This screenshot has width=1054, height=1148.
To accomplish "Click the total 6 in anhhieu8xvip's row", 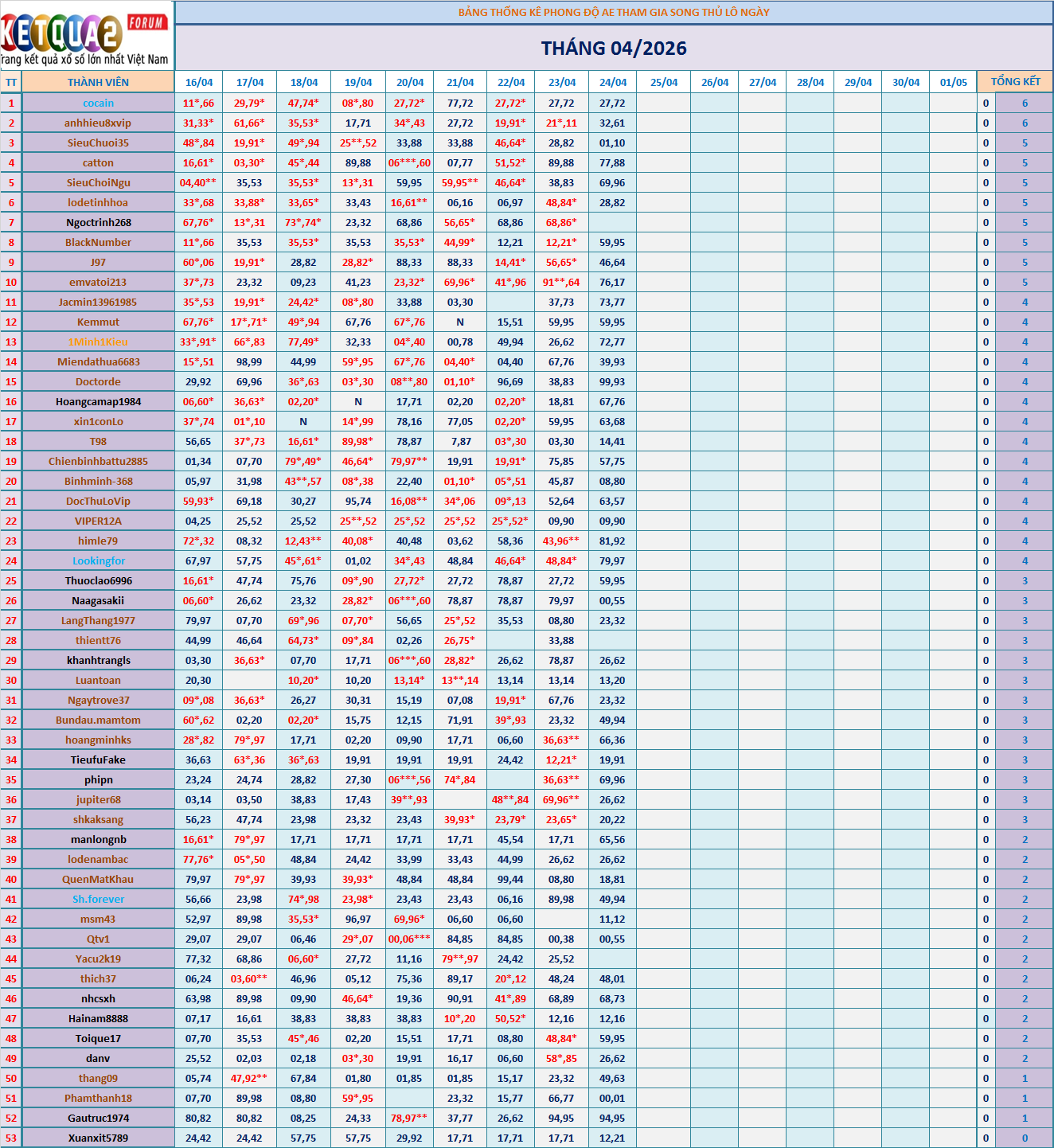I will click(x=1025, y=123).
